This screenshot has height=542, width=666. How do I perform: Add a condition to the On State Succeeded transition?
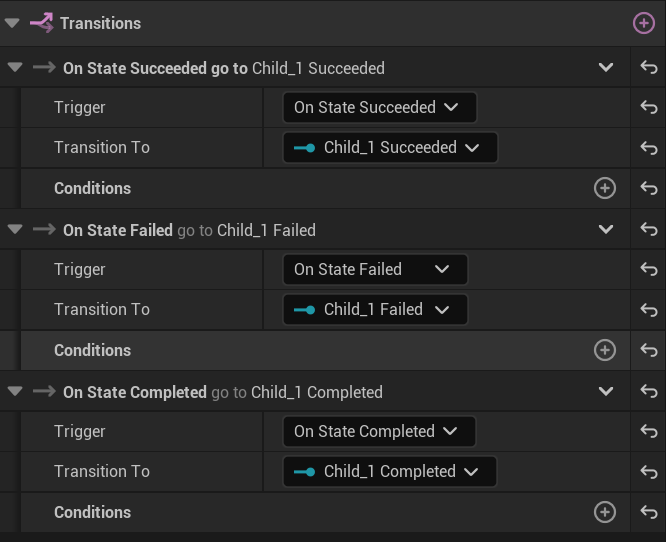click(605, 188)
